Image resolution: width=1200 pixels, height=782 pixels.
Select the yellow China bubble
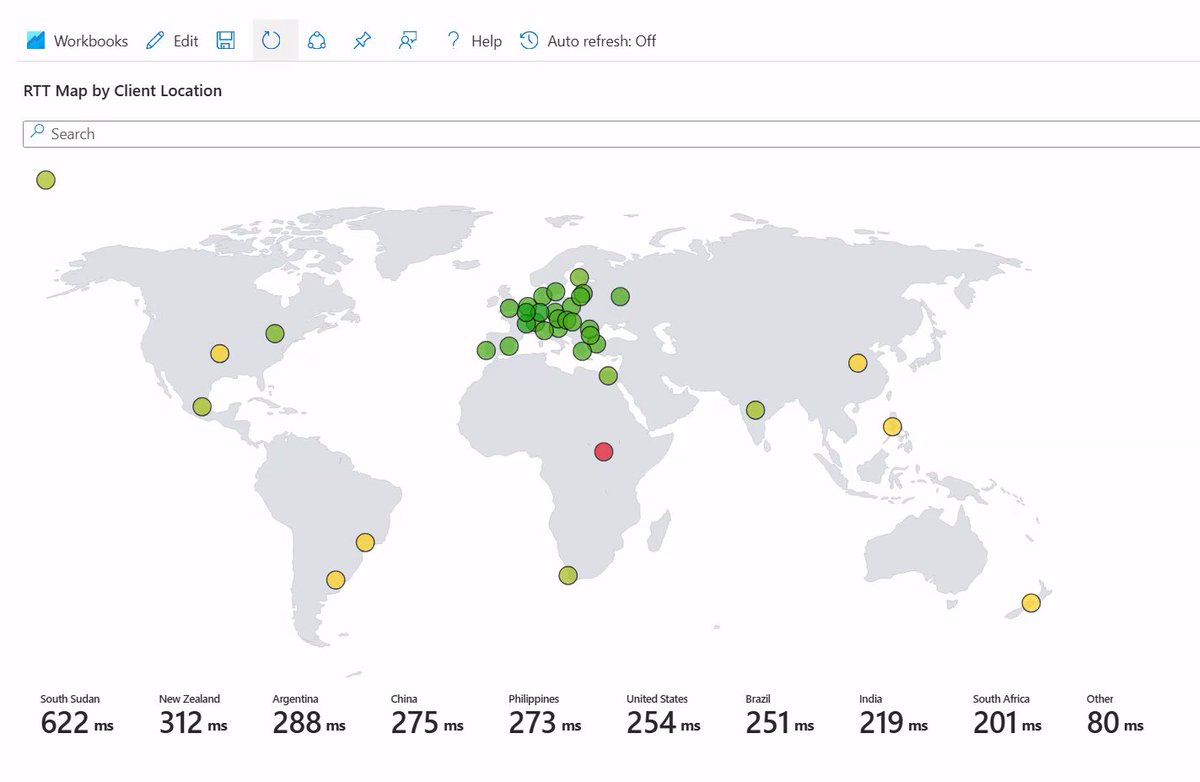[x=857, y=363]
